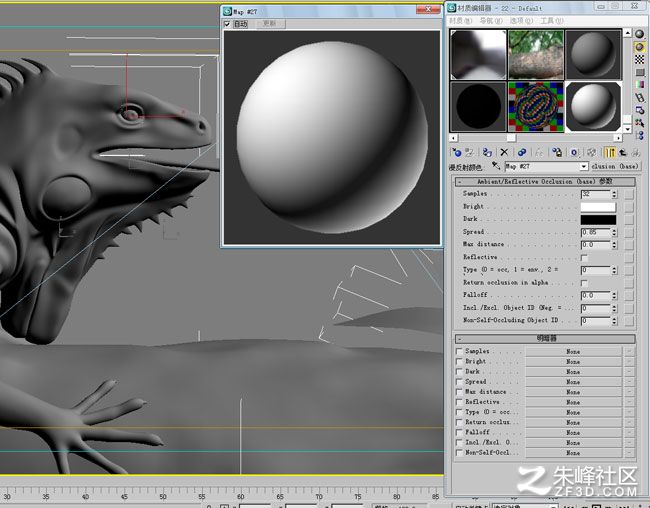
Task: Click the None button for shader Samples
Action: click(x=573, y=352)
